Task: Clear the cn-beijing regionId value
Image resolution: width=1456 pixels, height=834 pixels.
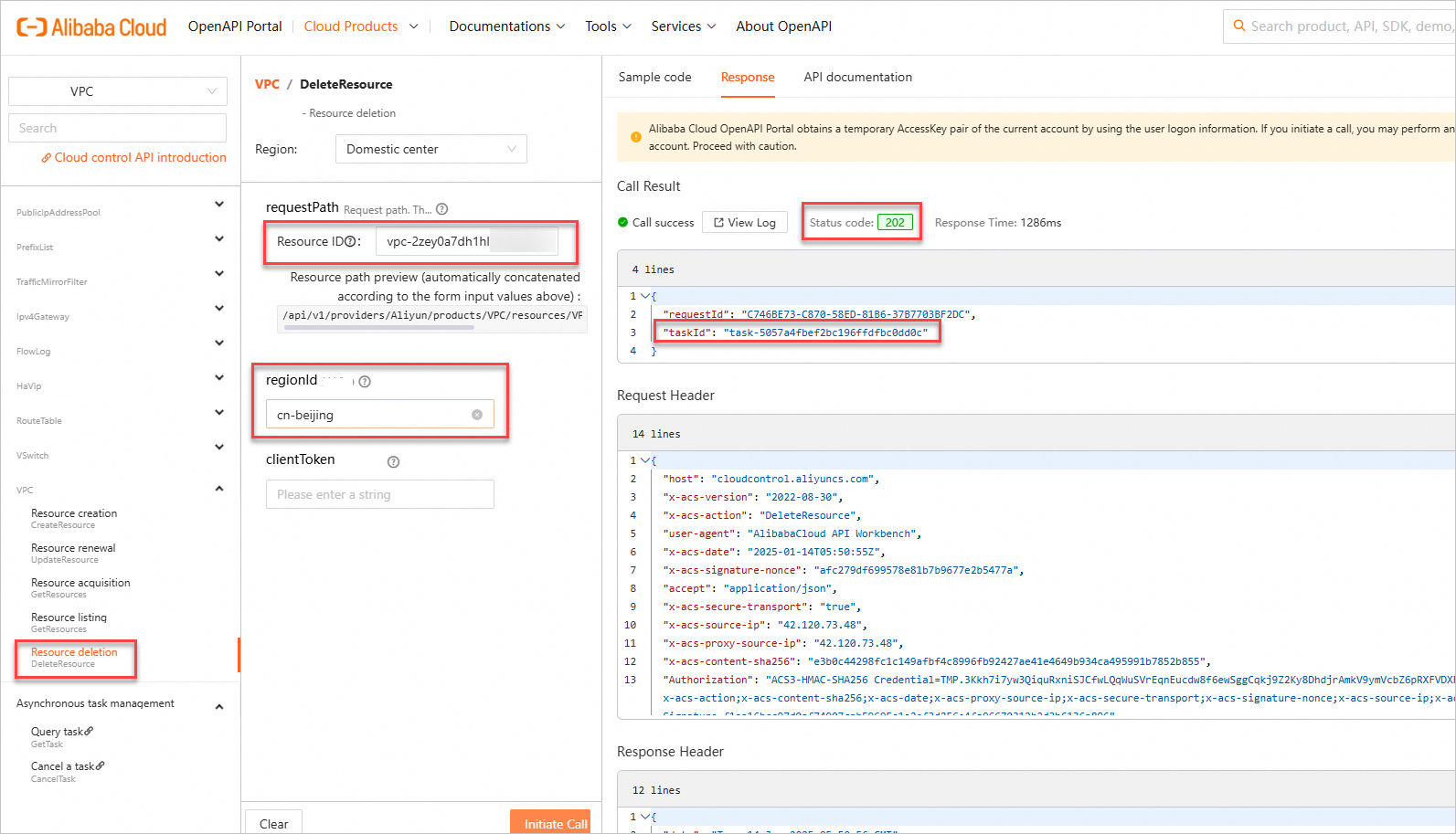Action: [476, 415]
